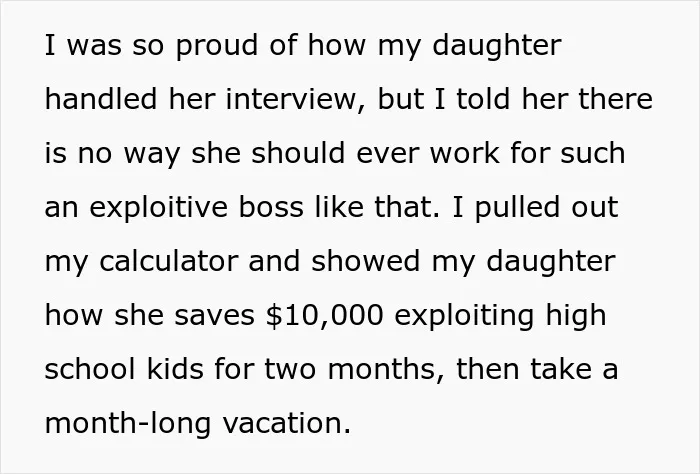Click the hyphenated word "month-long"
This screenshot has height=474, width=700.
coord(128,424)
